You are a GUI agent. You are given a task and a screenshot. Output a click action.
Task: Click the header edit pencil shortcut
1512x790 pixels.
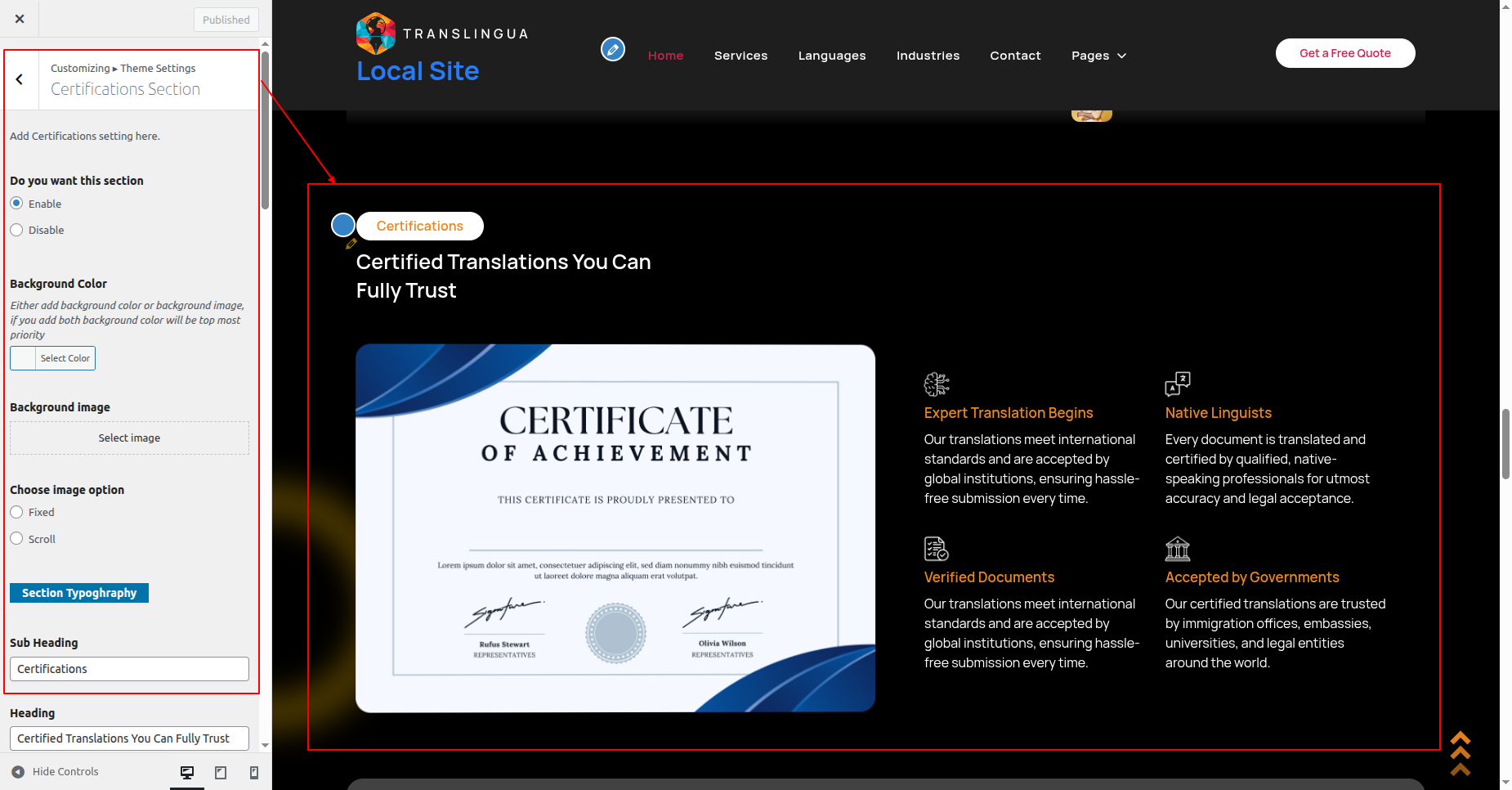(x=613, y=50)
